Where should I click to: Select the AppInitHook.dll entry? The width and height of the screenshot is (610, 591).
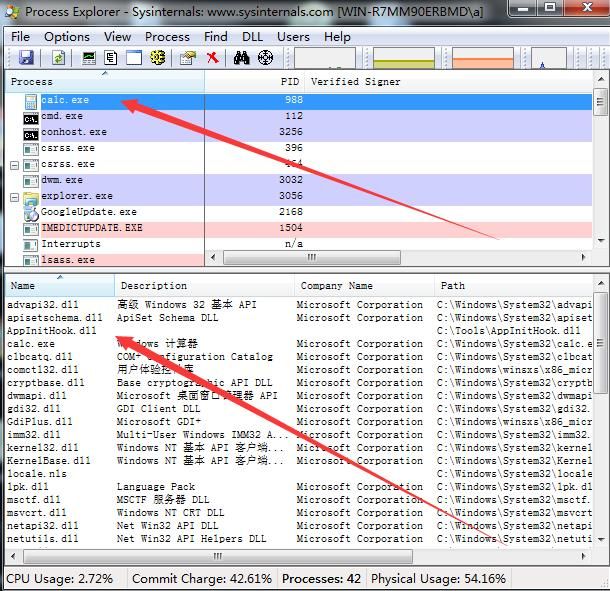tap(299, 331)
